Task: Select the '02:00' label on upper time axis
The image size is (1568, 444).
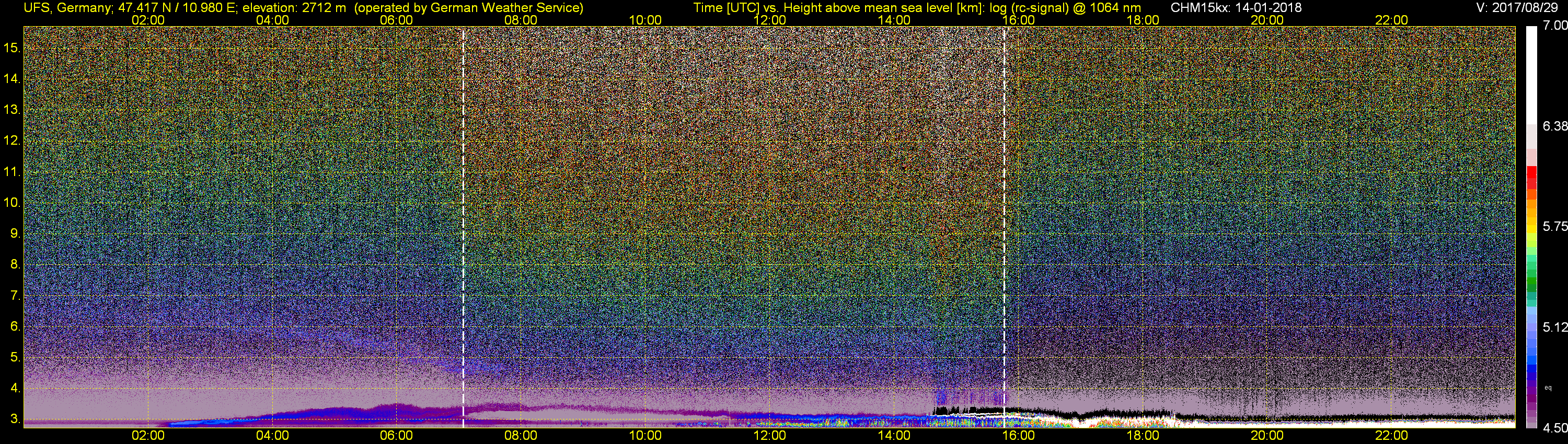Action: click(x=148, y=20)
